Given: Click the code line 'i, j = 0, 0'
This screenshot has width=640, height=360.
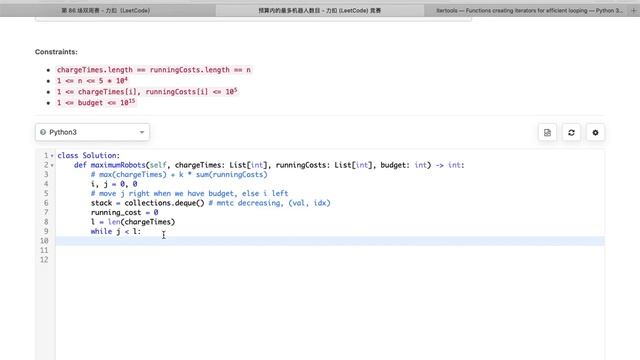Looking at the screenshot, I should point(114,184).
